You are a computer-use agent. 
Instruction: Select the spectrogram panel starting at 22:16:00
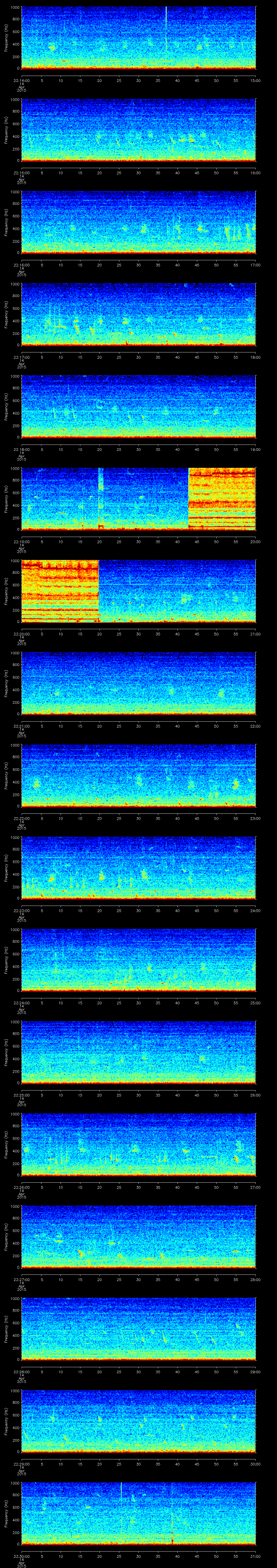(x=138, y=222)
